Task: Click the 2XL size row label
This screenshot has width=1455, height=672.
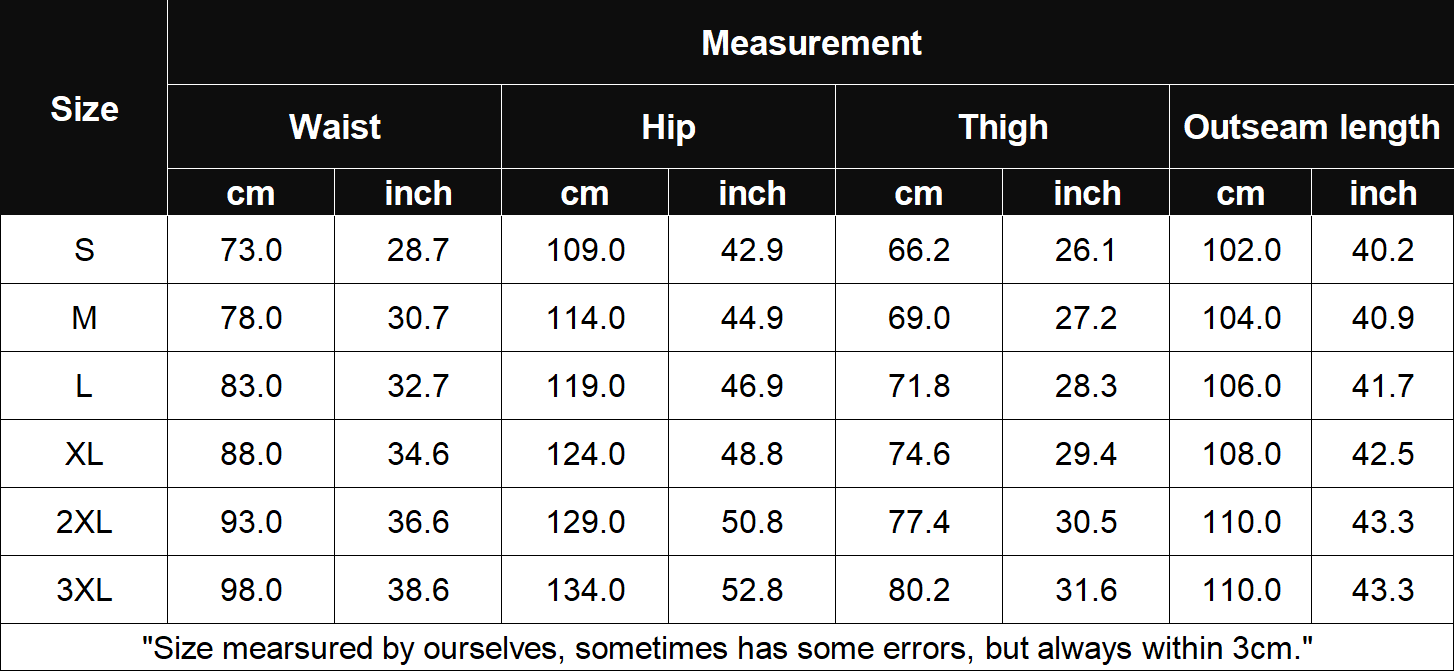Action: click(84, 522)
